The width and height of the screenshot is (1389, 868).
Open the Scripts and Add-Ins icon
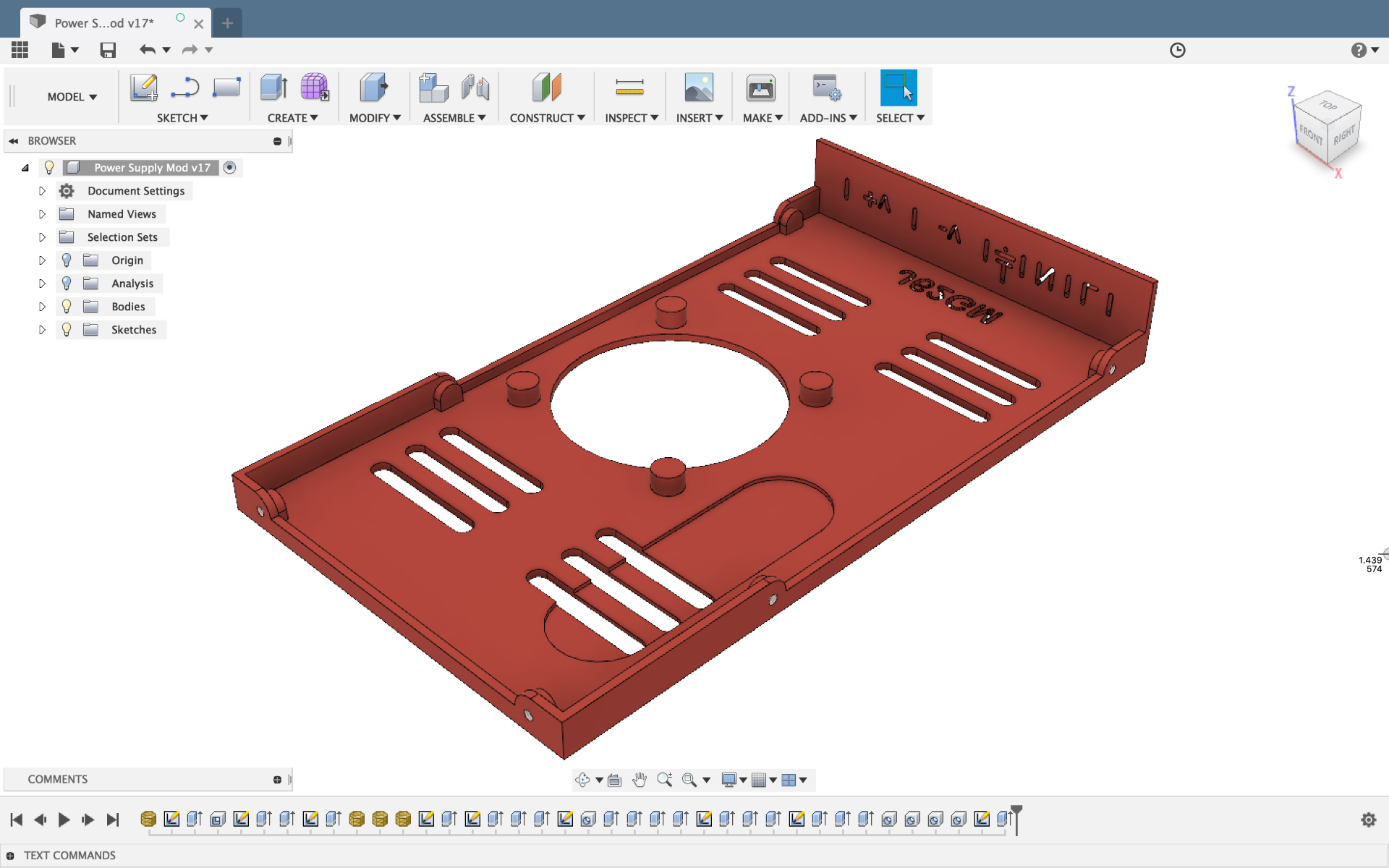point(826,88)
